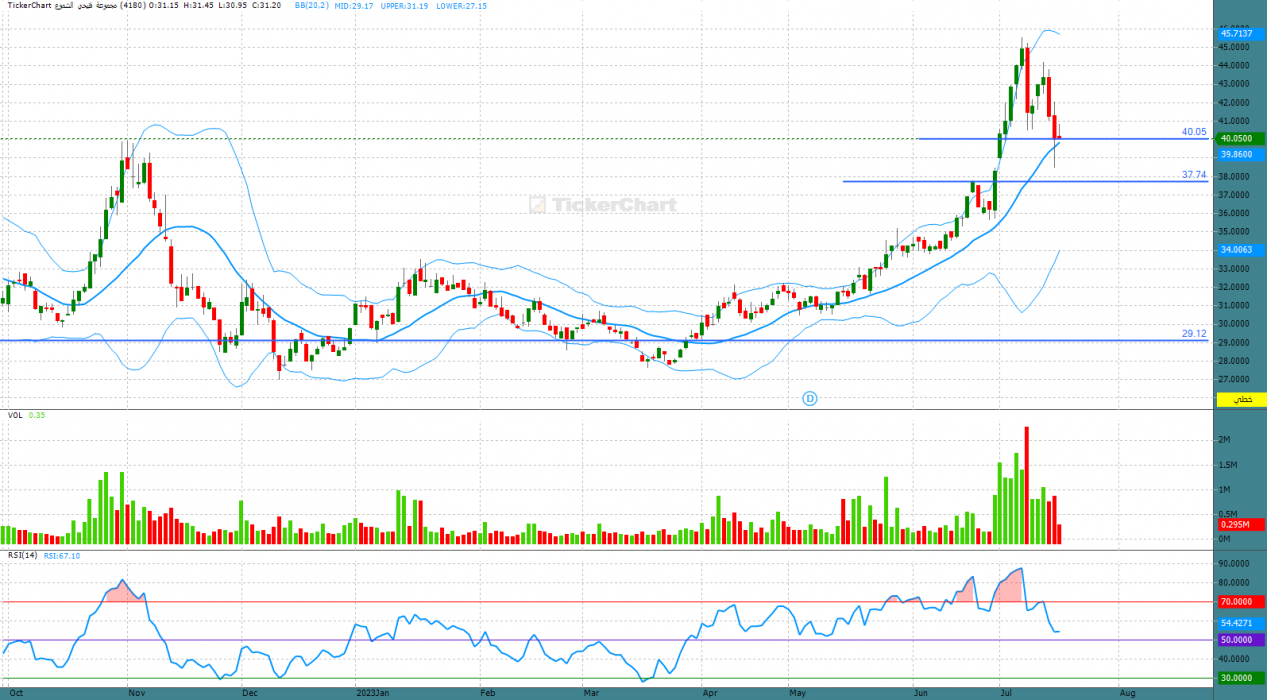Click the VOL indicator label
Viewport: 1267px width, 700px height.
[15, 415]
